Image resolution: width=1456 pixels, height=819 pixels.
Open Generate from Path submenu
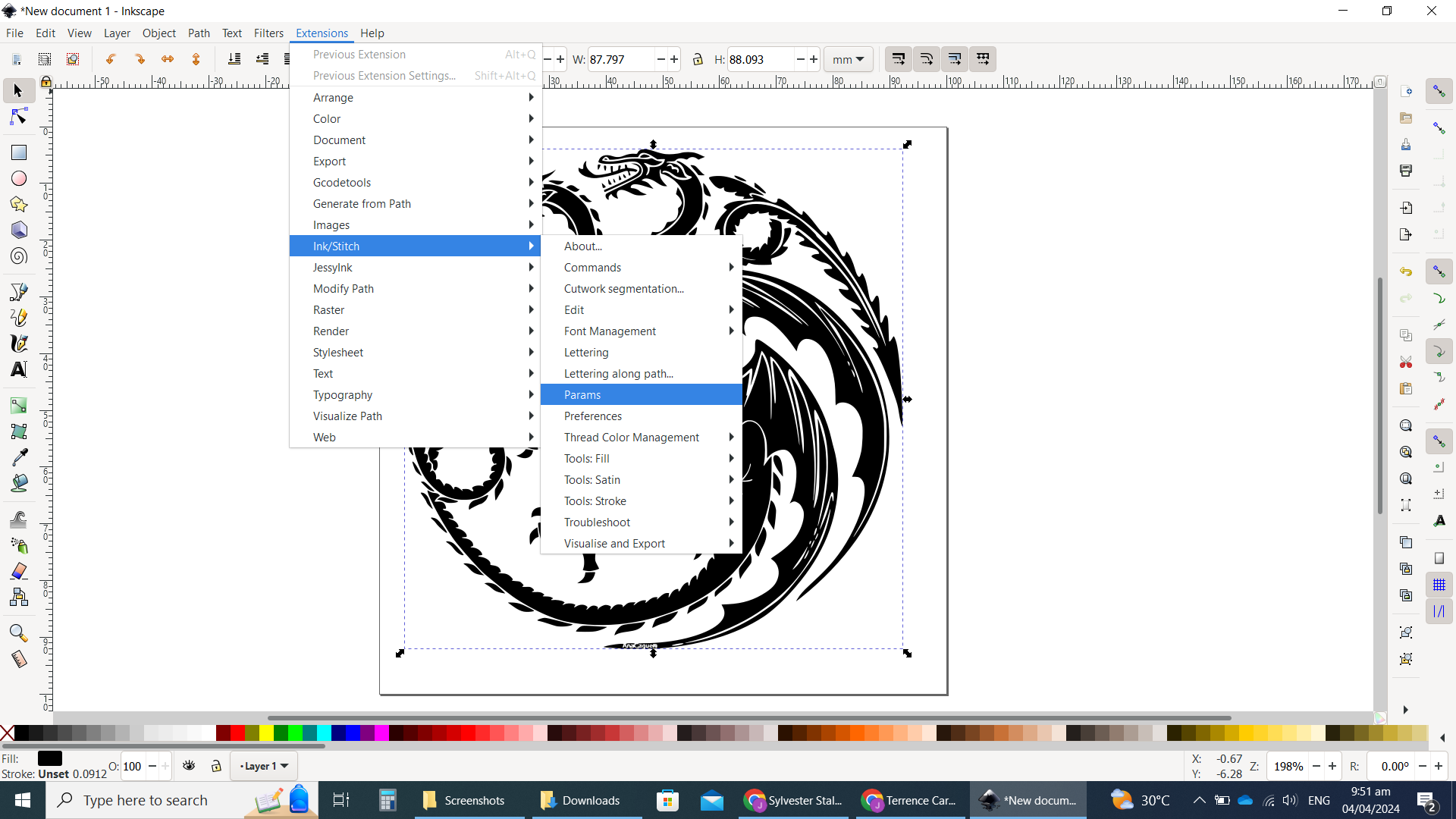pos(415,204)
